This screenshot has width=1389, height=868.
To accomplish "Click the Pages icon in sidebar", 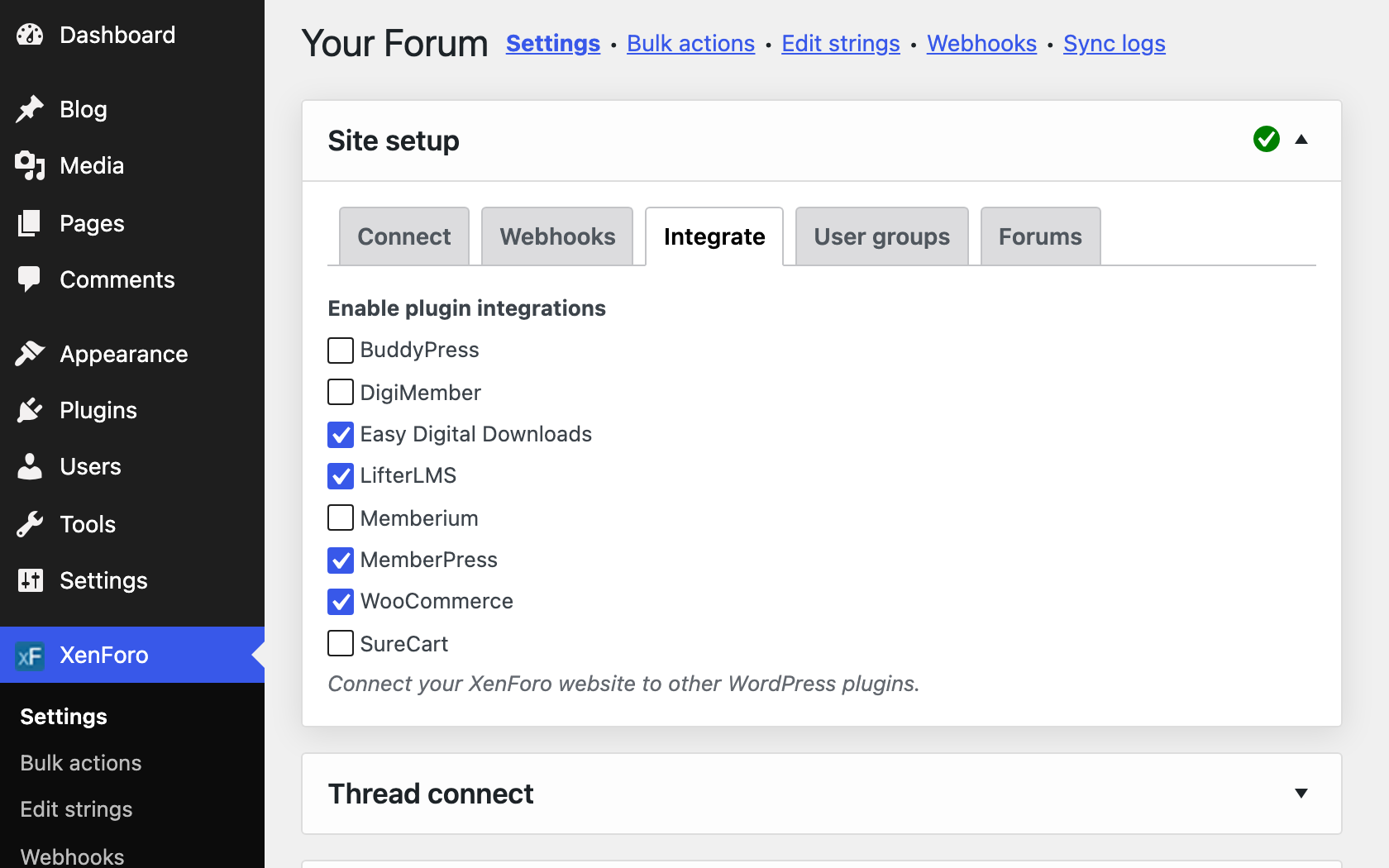I will tap(30, 223).
